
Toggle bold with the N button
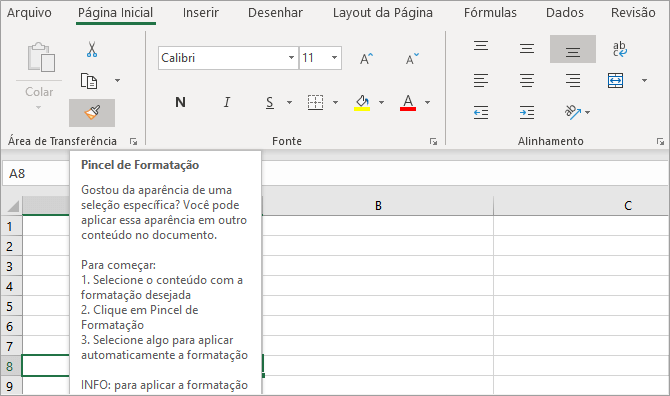pyautogui.click(x=180, y=102)
